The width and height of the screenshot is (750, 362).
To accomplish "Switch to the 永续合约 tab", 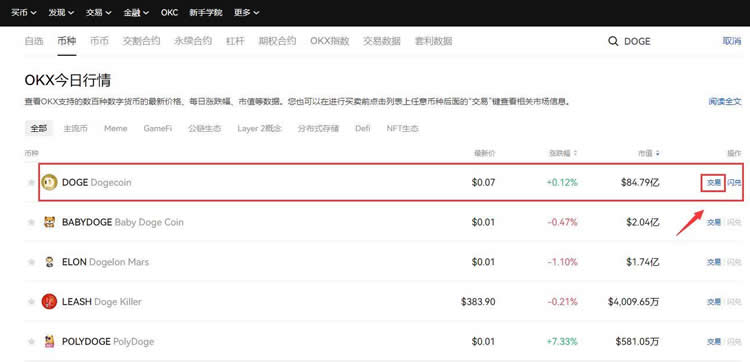I will click(x=193, y=41).
